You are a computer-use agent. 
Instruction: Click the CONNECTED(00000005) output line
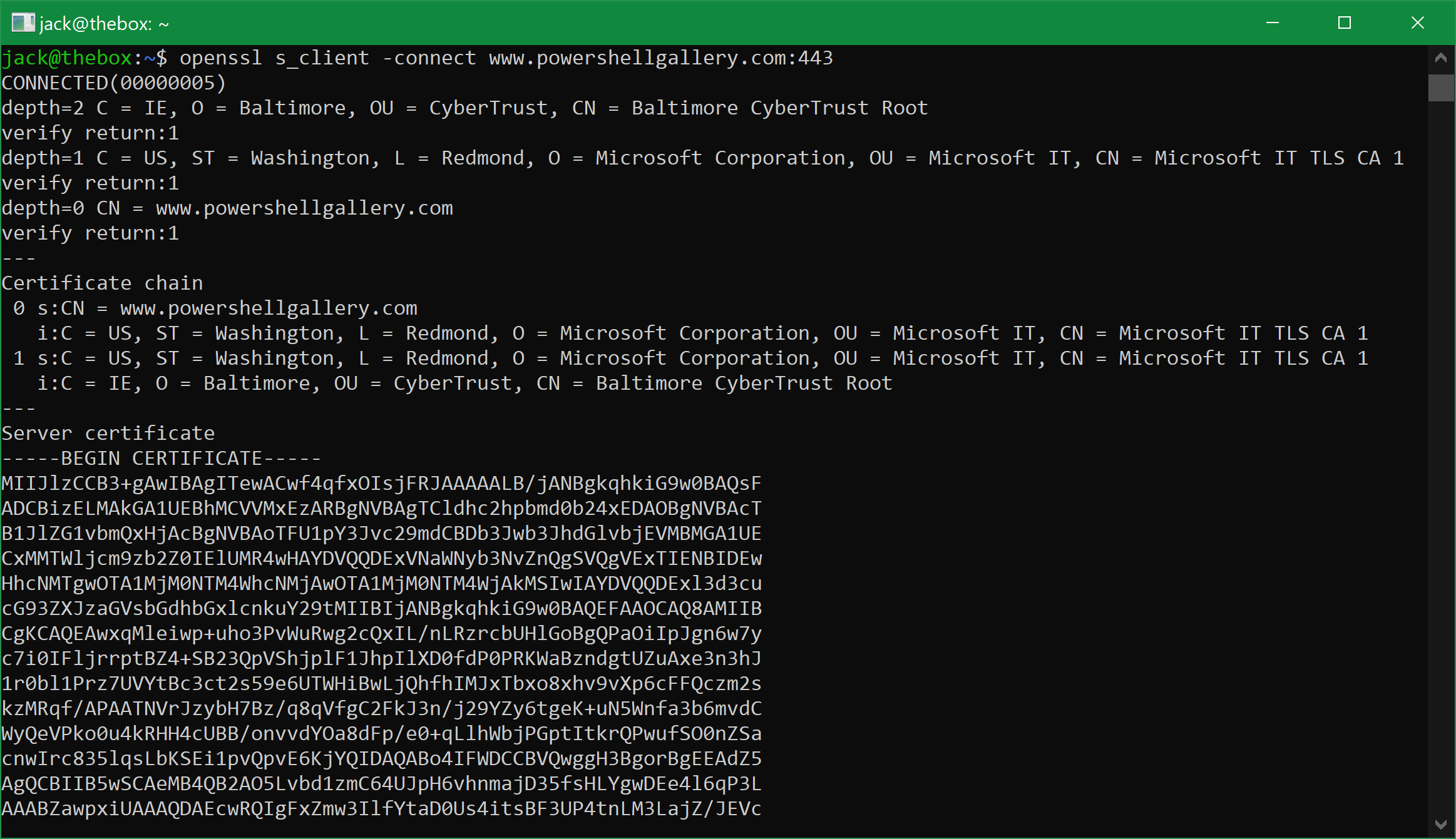[114, 82]
